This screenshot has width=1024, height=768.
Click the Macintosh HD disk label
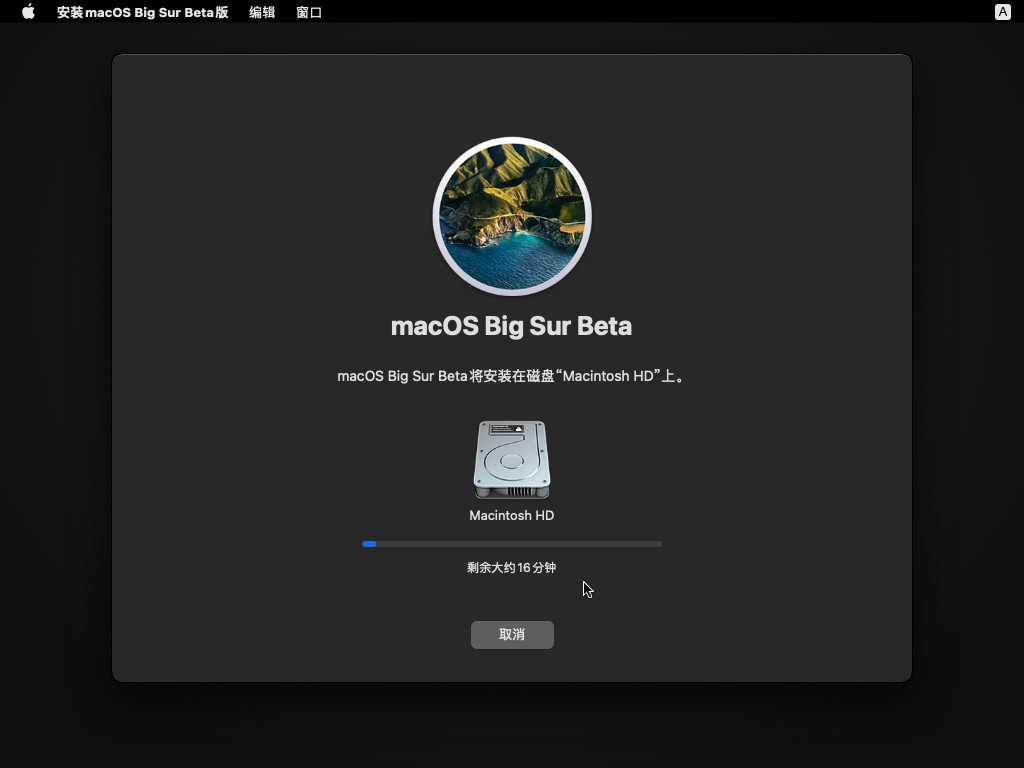tap(511, 515)
